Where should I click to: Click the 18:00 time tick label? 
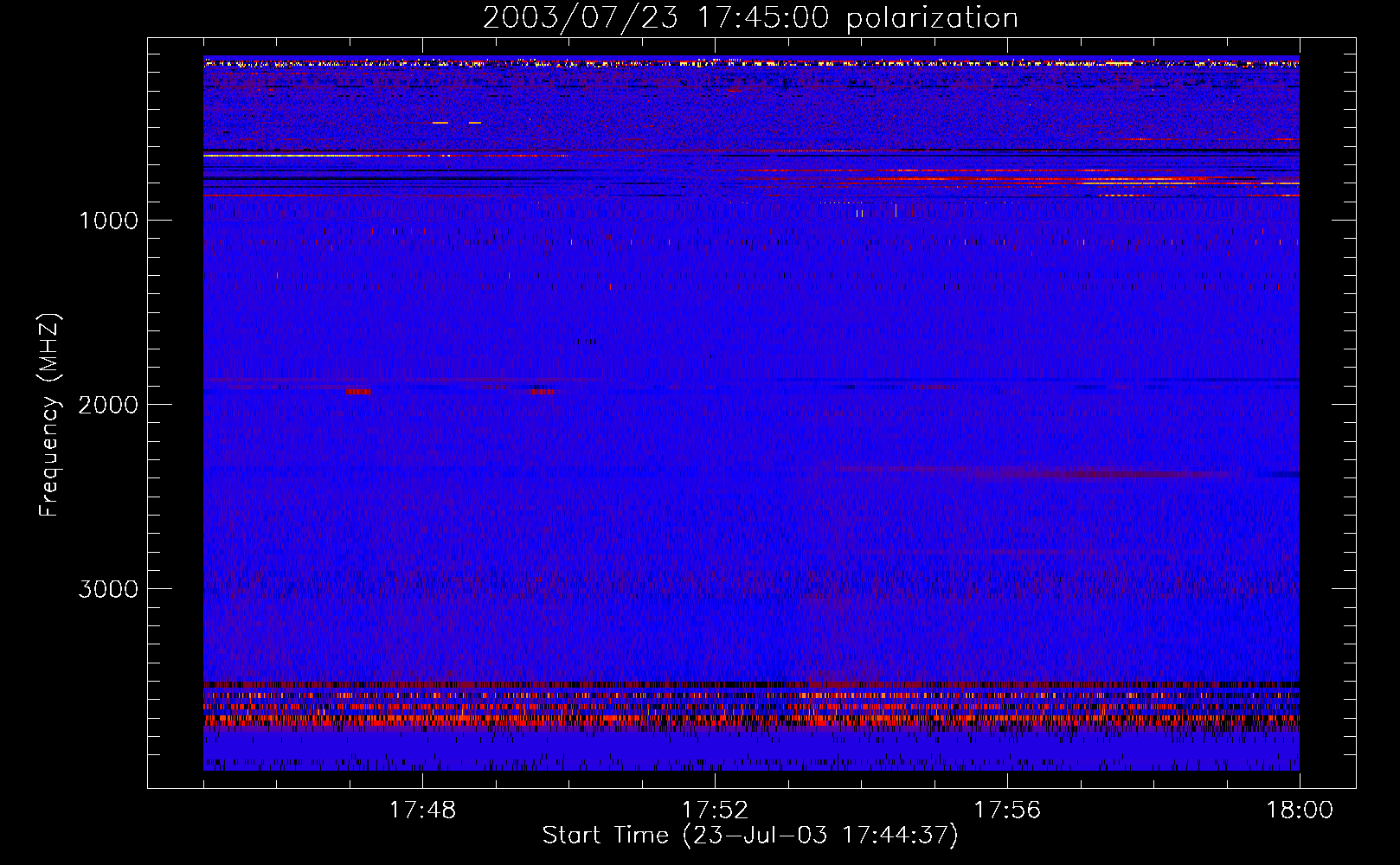(1300, 811)
